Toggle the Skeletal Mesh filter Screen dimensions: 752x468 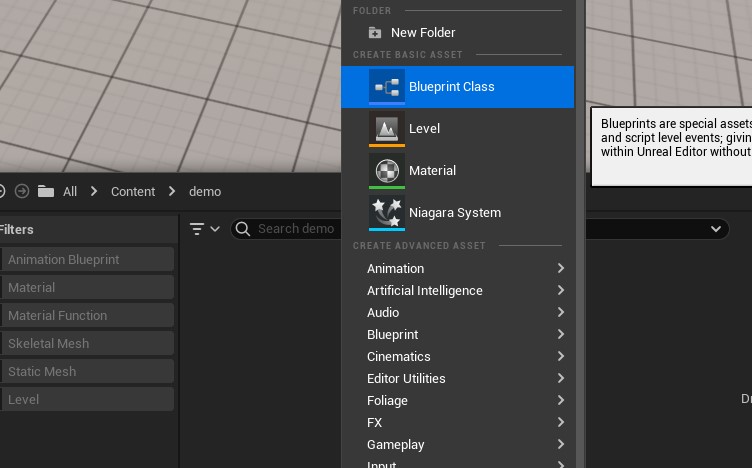tap(87, 343)
